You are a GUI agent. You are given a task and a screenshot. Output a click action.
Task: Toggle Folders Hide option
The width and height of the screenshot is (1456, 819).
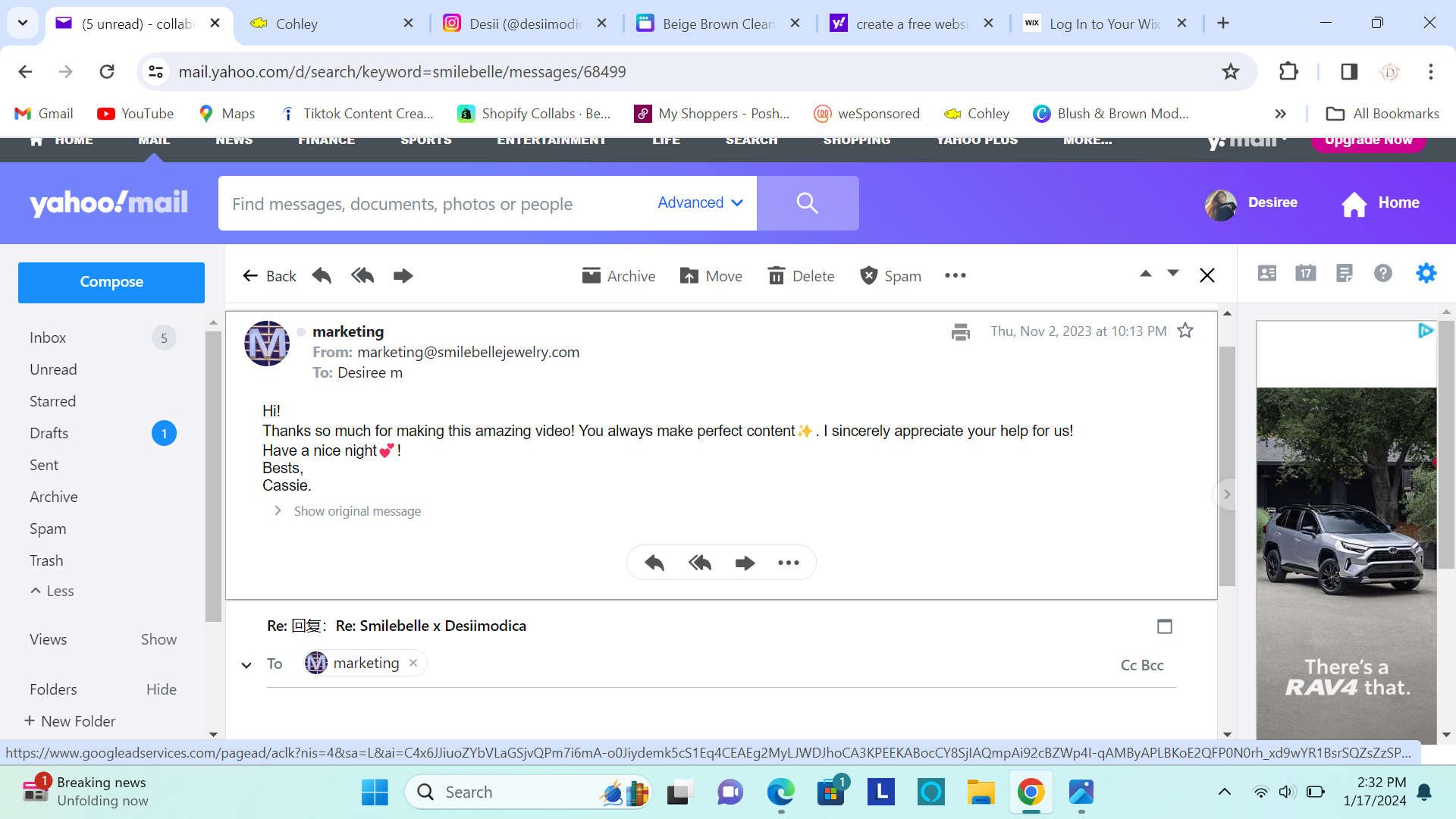click(161, 689)
